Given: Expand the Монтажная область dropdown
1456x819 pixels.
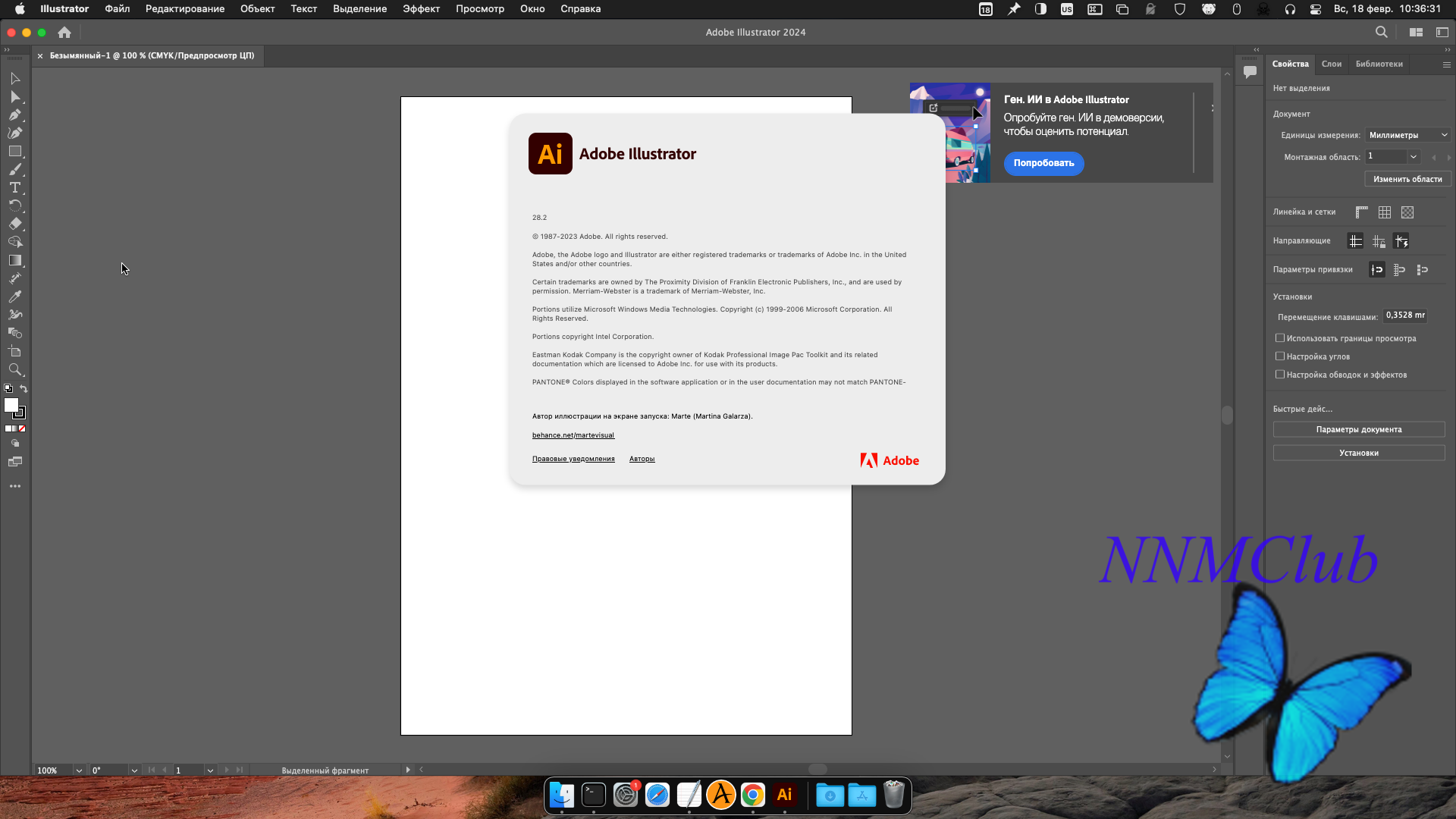Looking at the screenshot, I should (1414, 157).
